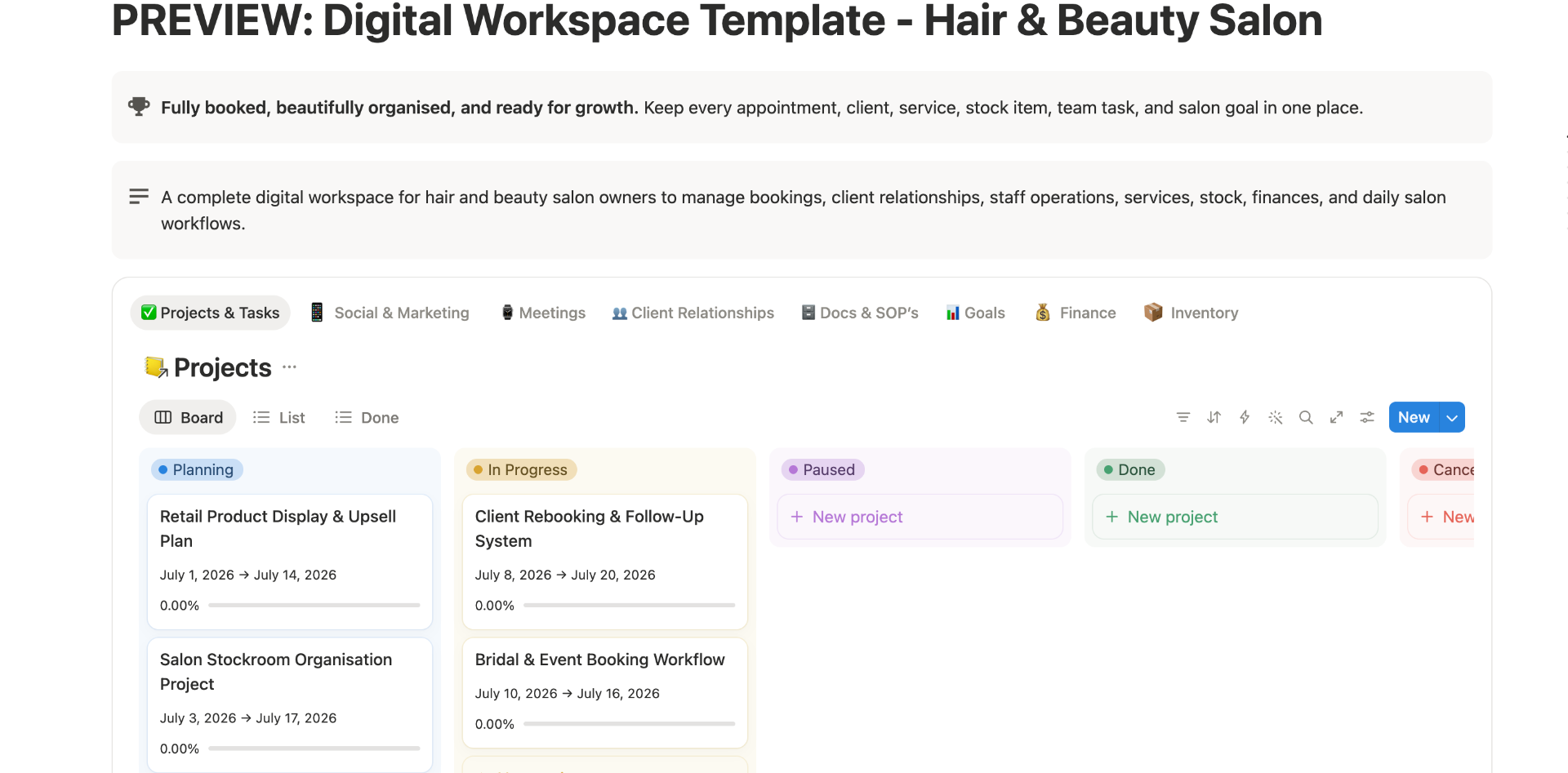
Task: Click the expand full-page arrows icon
Action: pos(1336,417)
